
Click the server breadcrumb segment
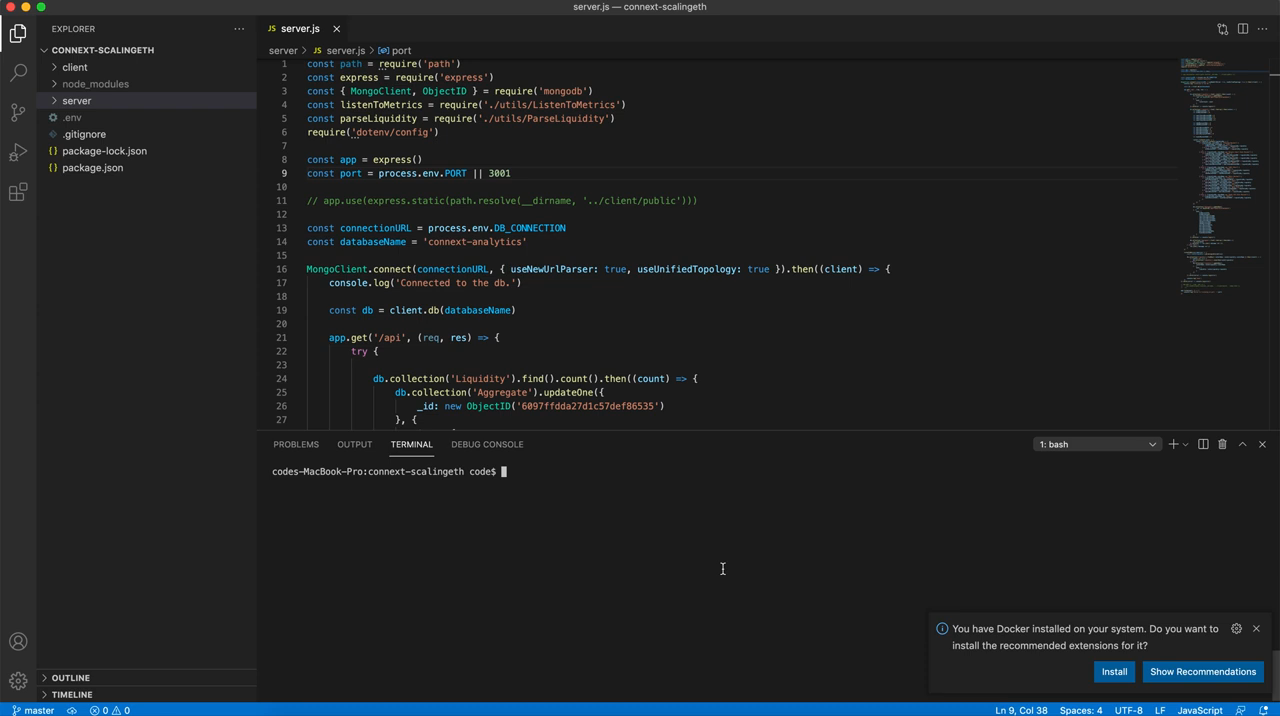pos(283,50)
